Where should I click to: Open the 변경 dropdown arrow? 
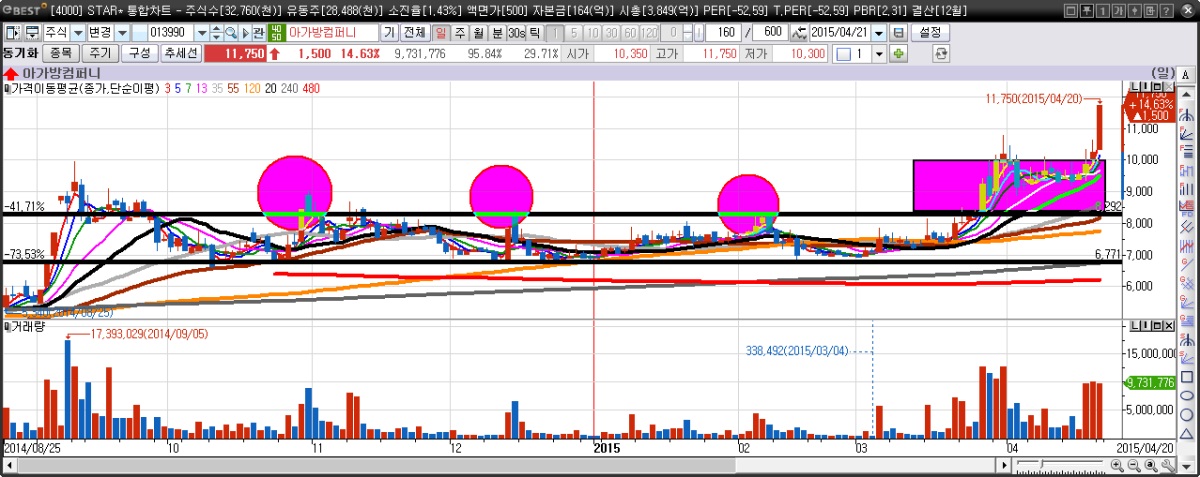click(x=122, y=32)
